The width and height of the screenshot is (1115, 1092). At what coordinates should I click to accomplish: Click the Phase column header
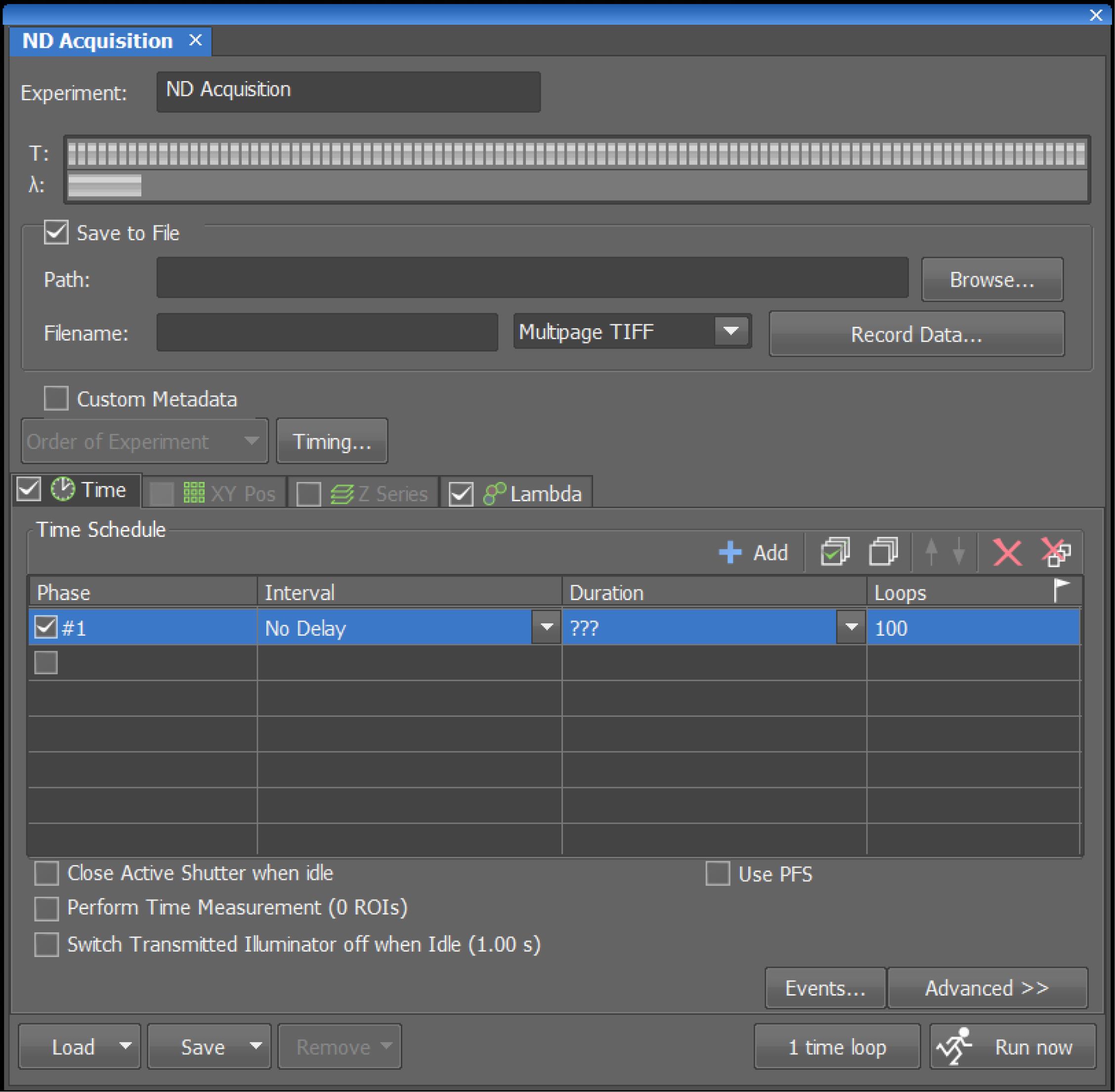143,592
